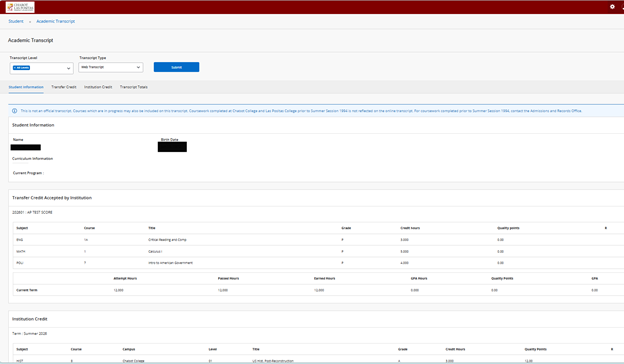Click the Current Program label
This screenshot has height=364, width=624.
28,173
